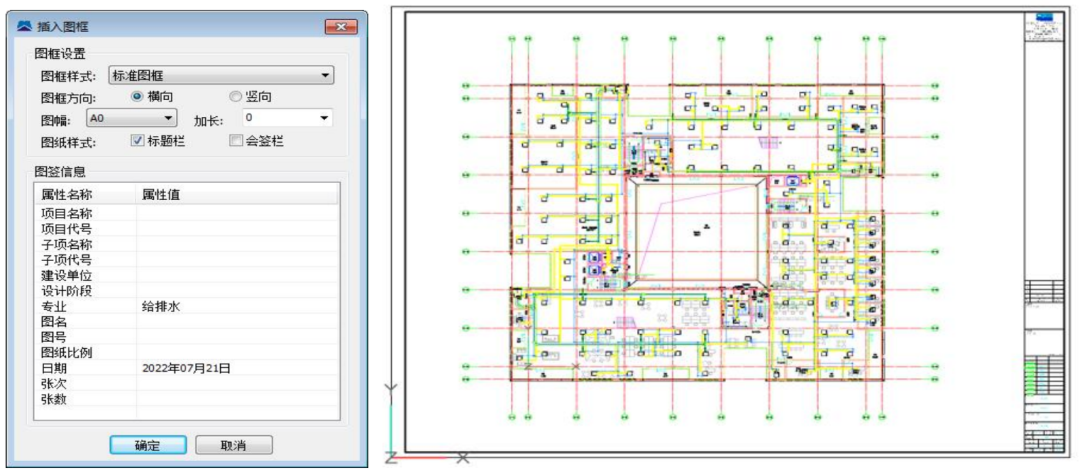This screenshot has height=473, width=1080.
Task: Click the 给排水 value cell
Action: [x=237, y=306]
